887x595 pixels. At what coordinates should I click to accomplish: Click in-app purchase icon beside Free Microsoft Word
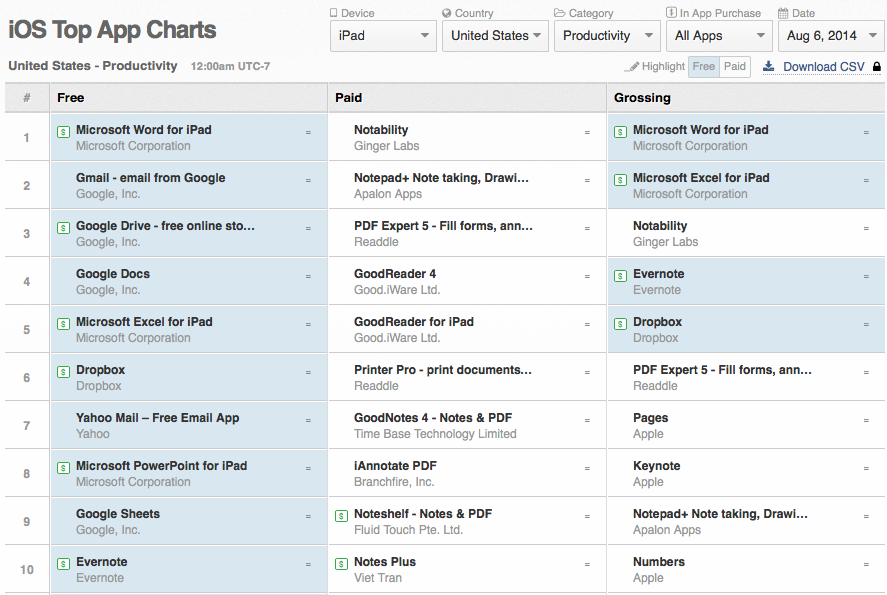(x=63, y=132)
